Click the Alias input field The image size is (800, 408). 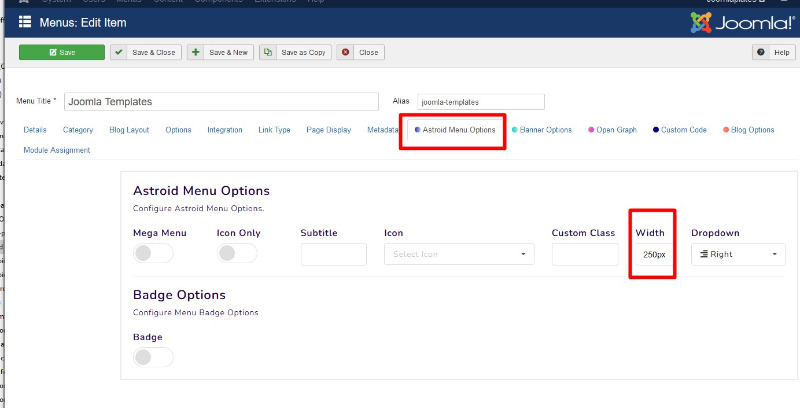(x=481, y=101)
